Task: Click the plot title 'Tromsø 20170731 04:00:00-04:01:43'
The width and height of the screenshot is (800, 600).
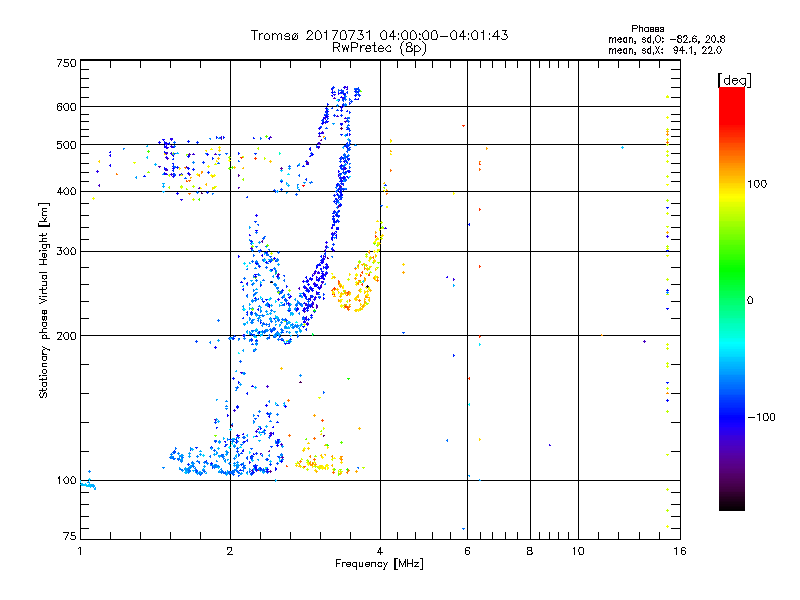Action: tap(379, 35)
